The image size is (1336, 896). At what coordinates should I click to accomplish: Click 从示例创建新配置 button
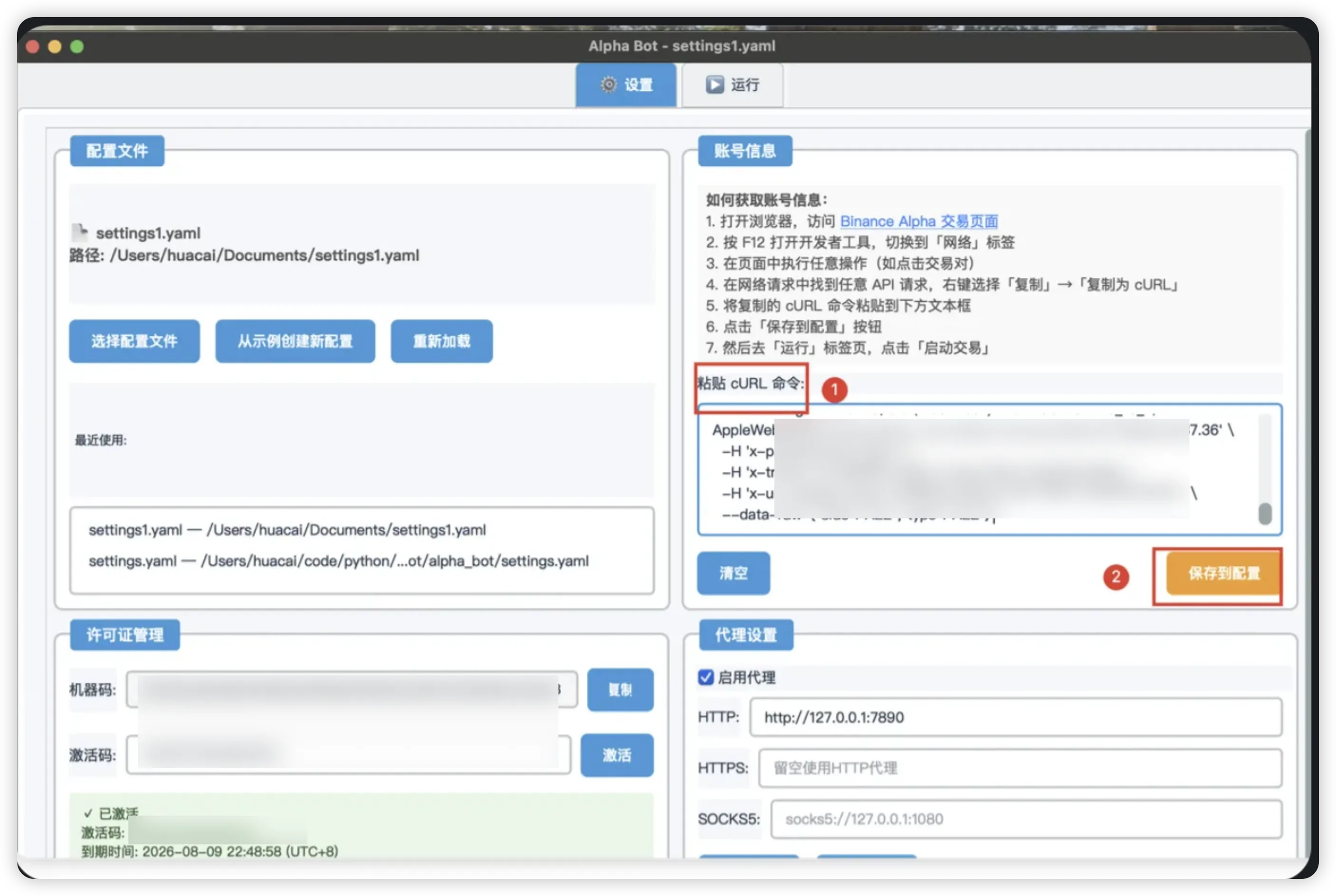tap(295, 341)
